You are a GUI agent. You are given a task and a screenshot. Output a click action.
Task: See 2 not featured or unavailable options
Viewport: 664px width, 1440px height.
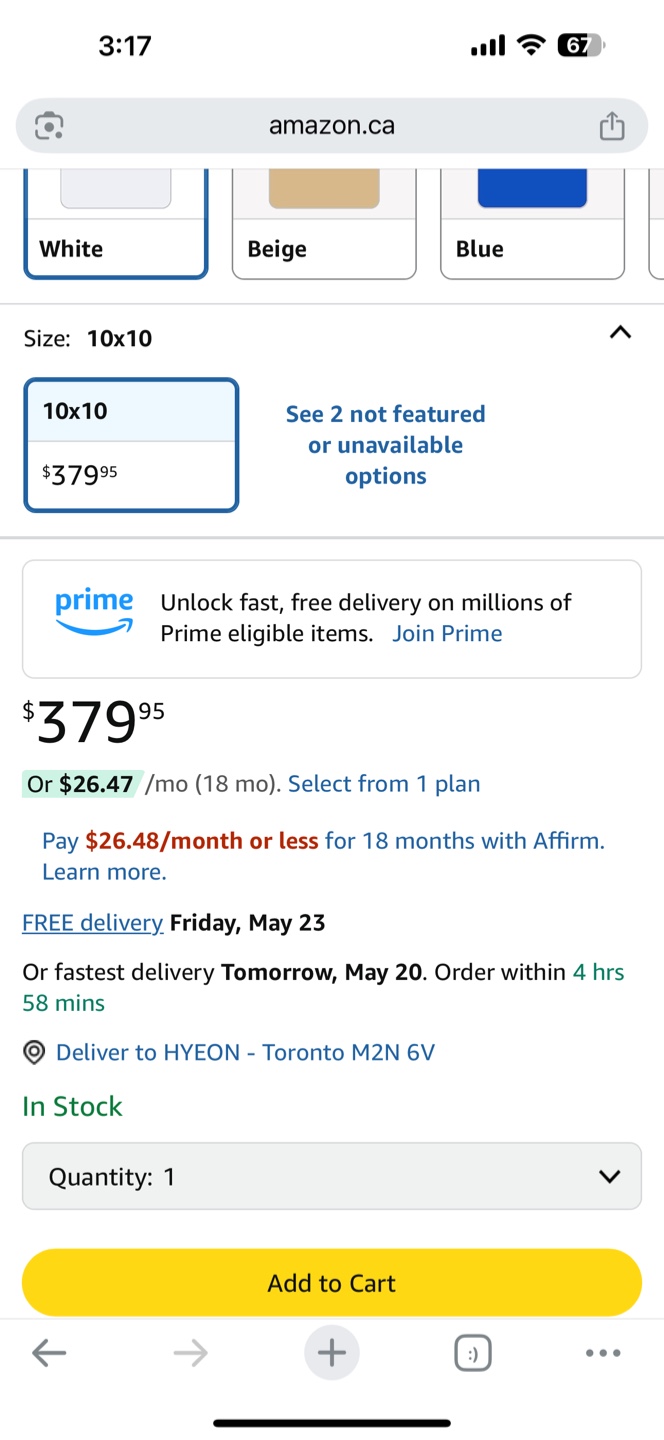pyautogui.click(x=386, y=445)
